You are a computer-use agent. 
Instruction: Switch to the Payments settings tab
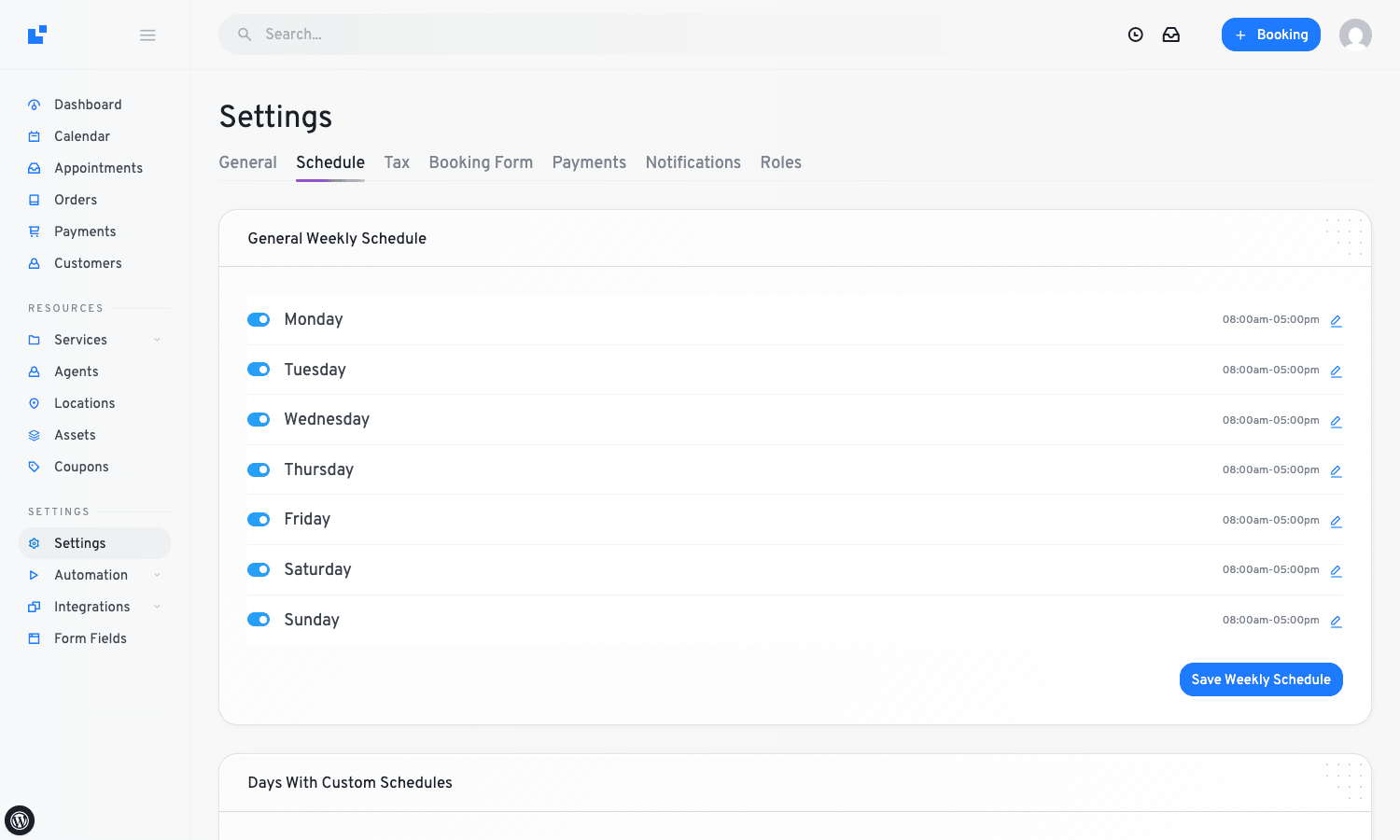point(589,162)
